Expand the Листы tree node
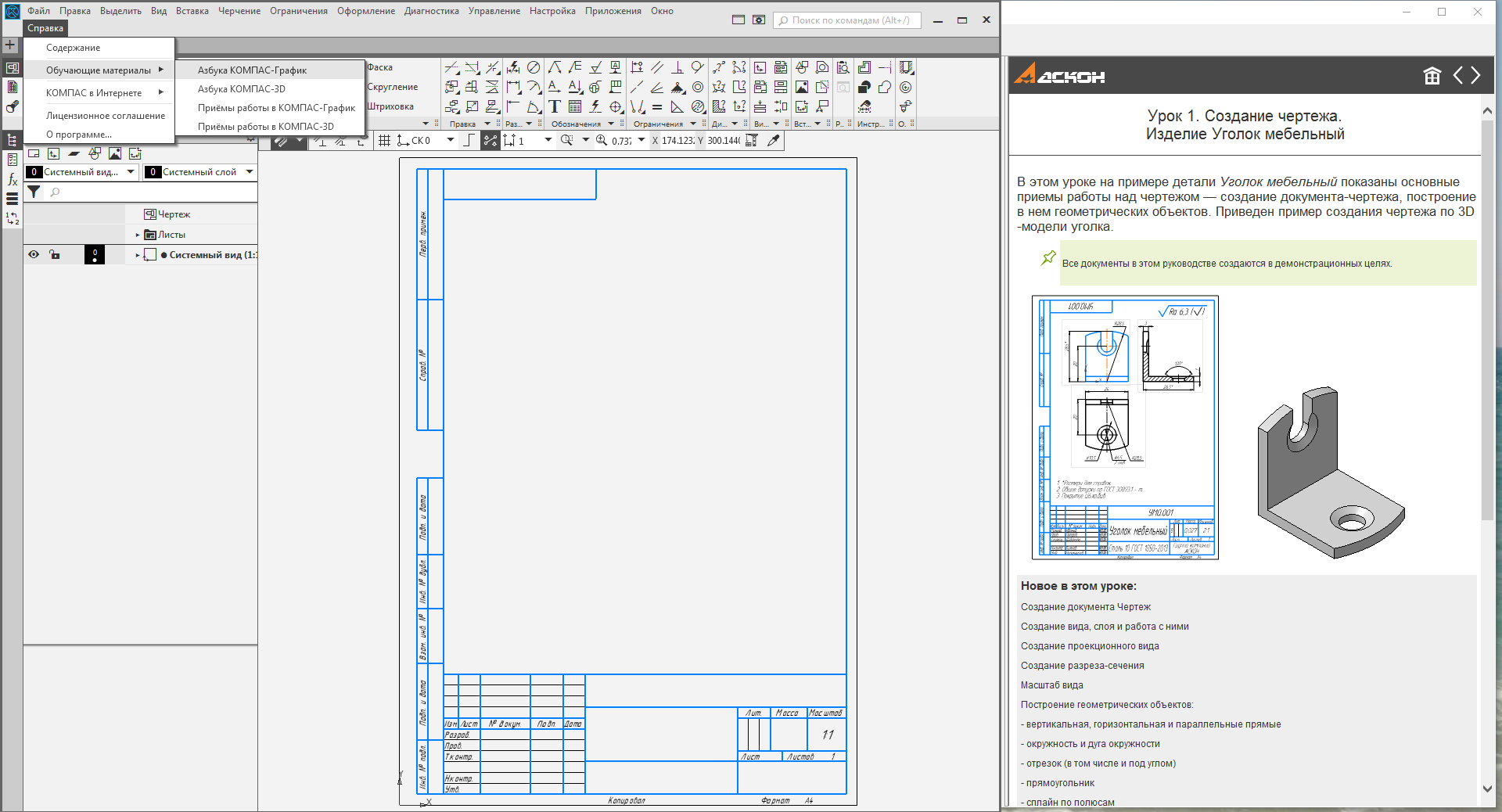This screenshot has width=1502, height=812. click(x=138, y=235)
